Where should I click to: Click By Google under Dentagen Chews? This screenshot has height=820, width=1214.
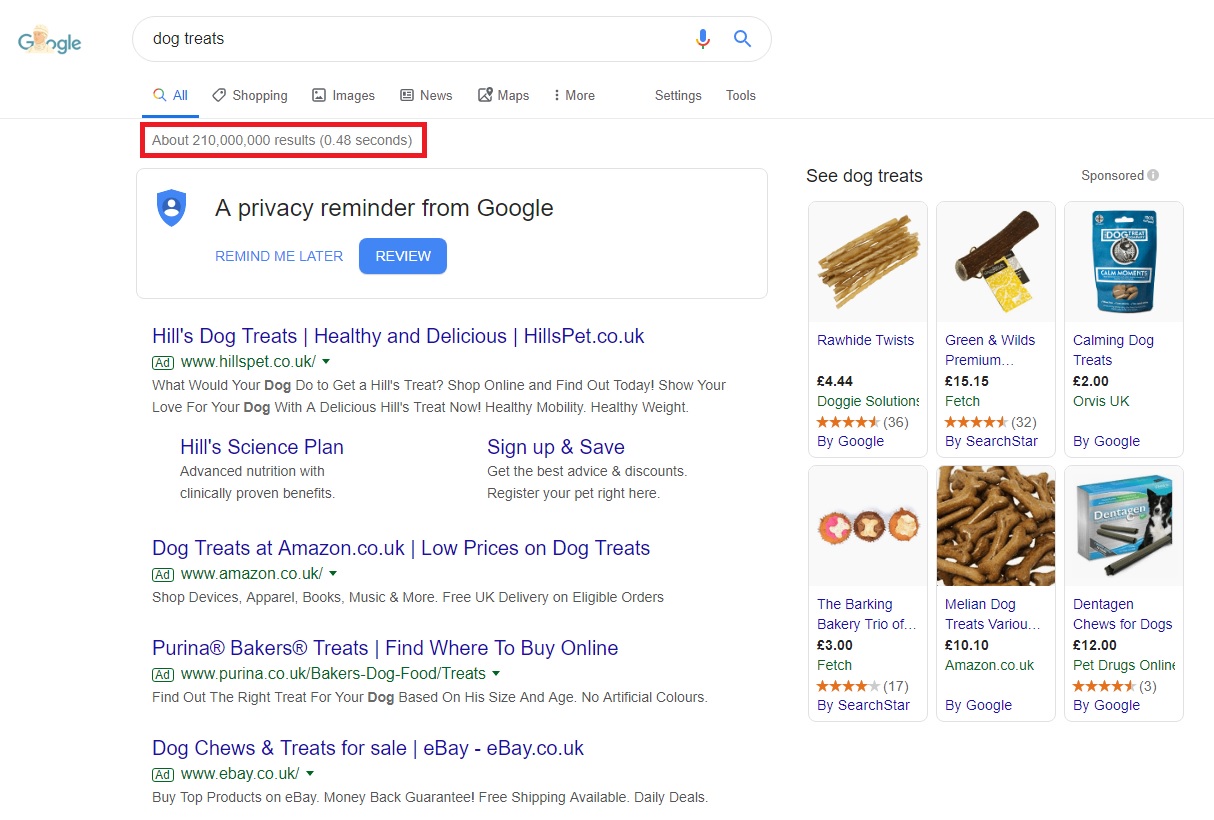pyautogui.click(x=1107, y=705)
